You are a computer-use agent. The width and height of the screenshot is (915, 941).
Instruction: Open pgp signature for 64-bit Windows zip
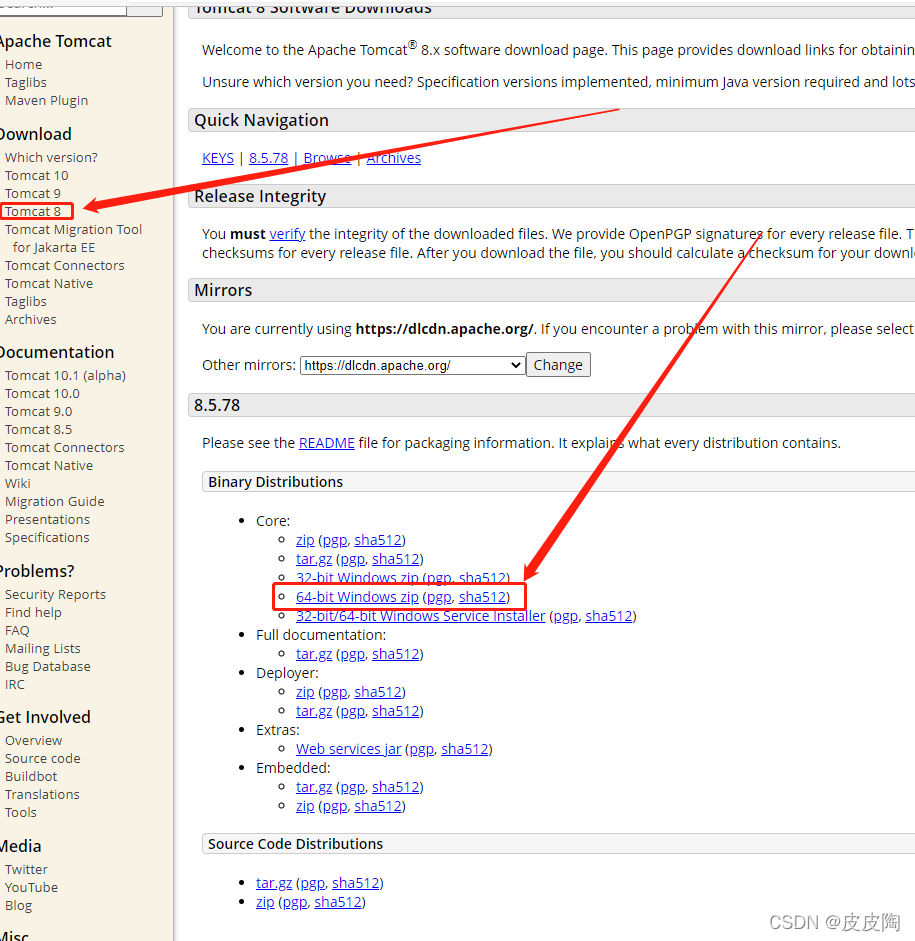click(439, 597)
